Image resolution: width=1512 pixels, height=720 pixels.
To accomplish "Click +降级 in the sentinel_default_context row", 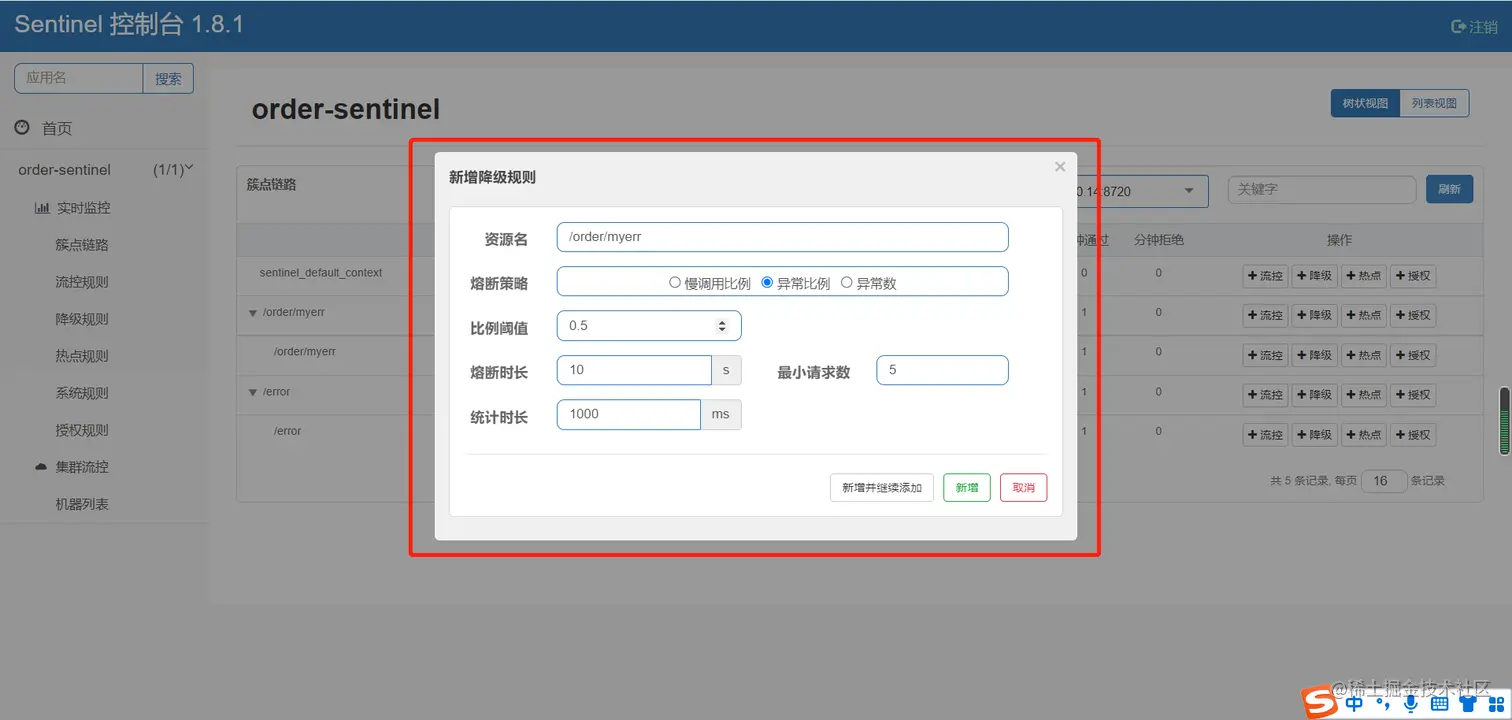I will (x=1314, y=275).
